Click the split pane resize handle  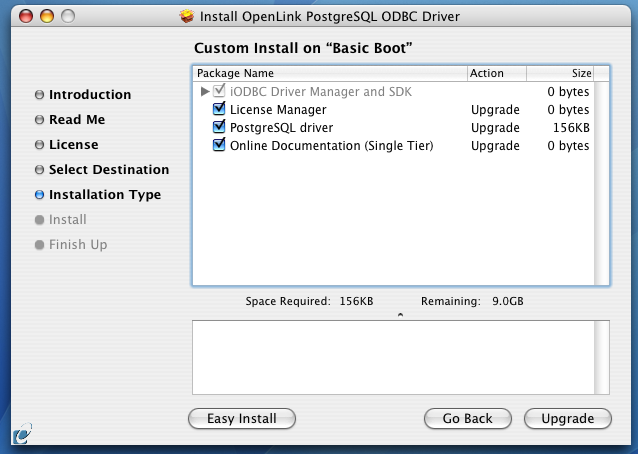pyautogui.click(x=400, y=314)
